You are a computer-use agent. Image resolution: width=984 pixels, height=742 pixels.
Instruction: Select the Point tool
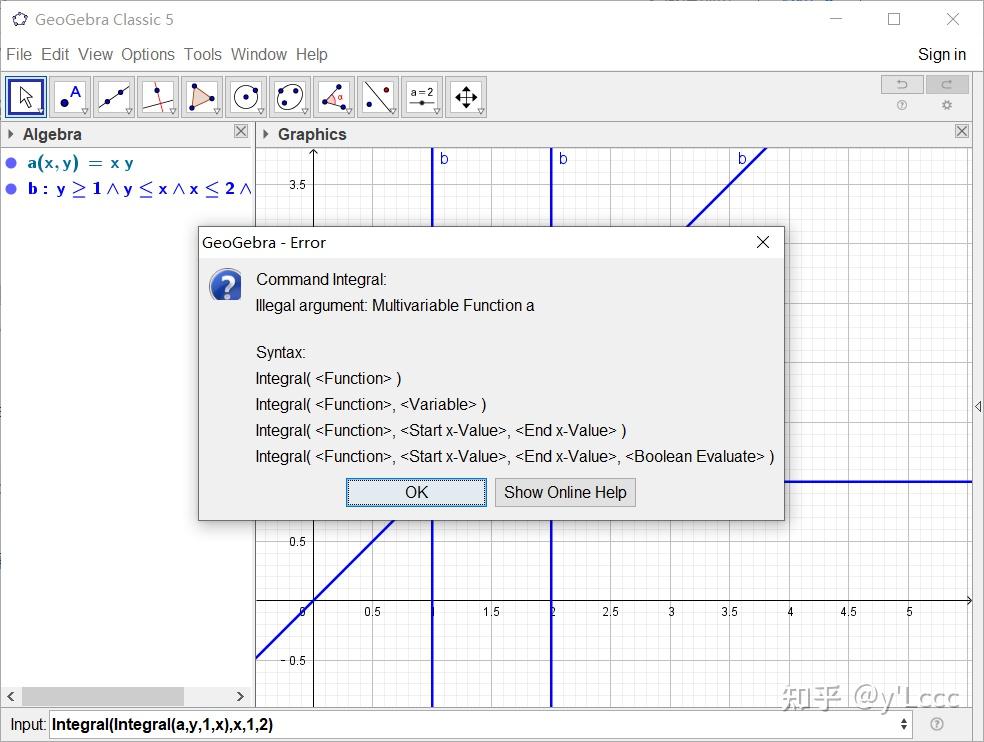pyautogui.click(x=70, y=97)
